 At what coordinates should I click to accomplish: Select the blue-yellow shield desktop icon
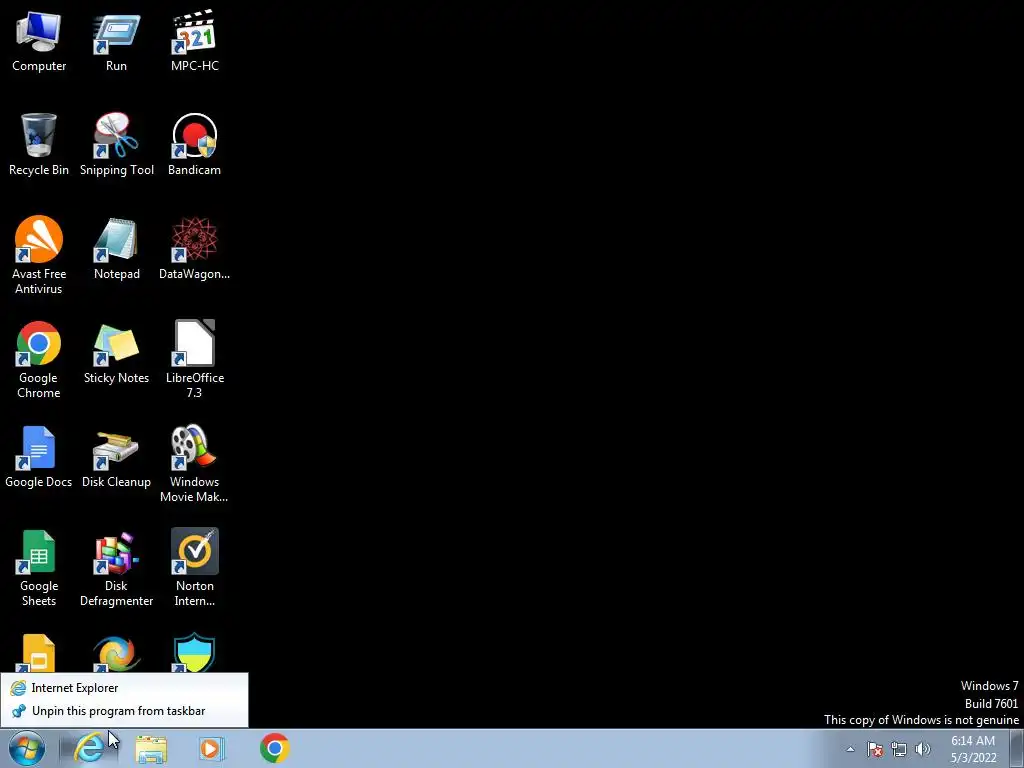(x=194, y=652)
